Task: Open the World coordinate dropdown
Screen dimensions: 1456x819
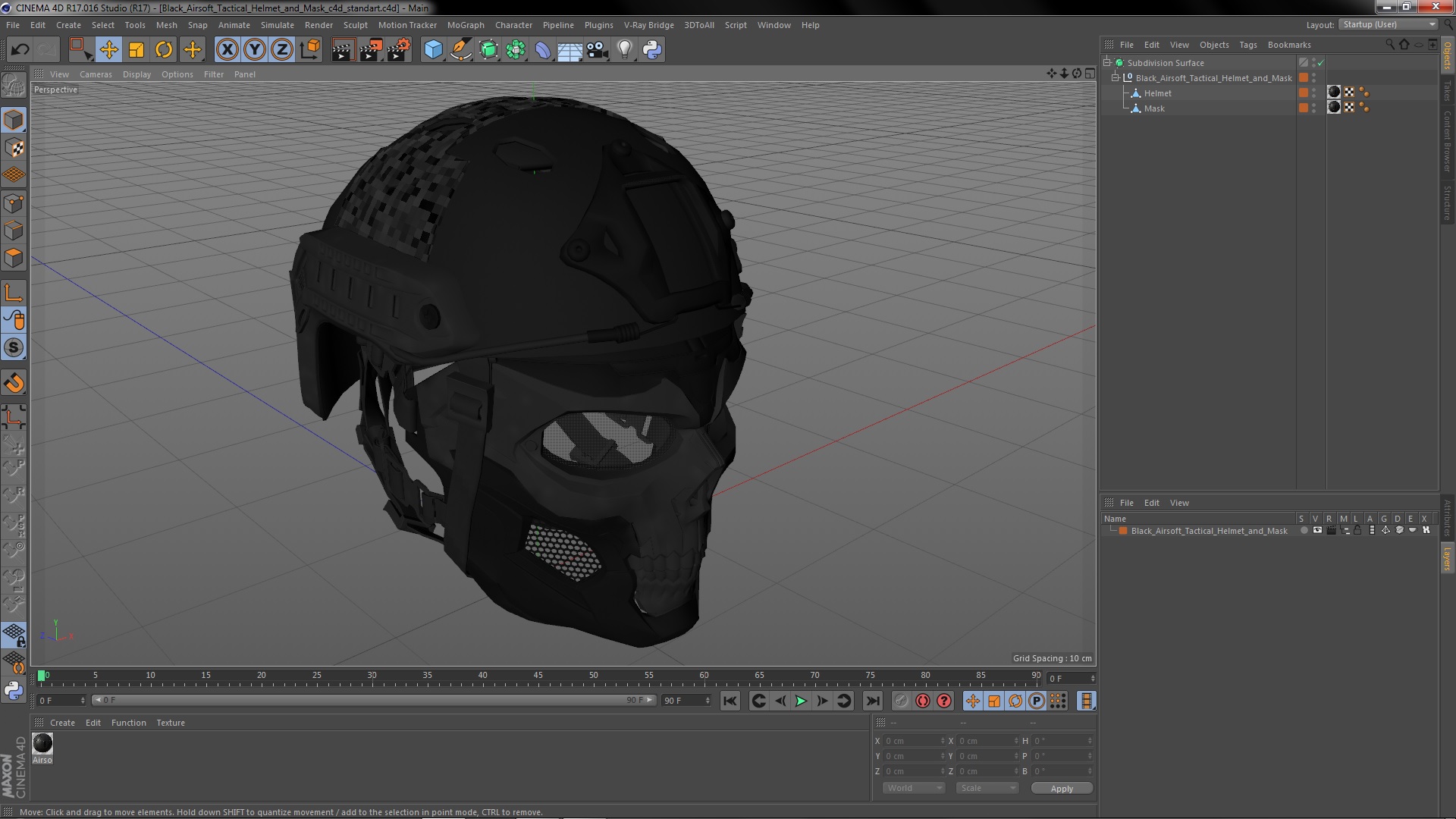Action: click(x=914, y=788)
